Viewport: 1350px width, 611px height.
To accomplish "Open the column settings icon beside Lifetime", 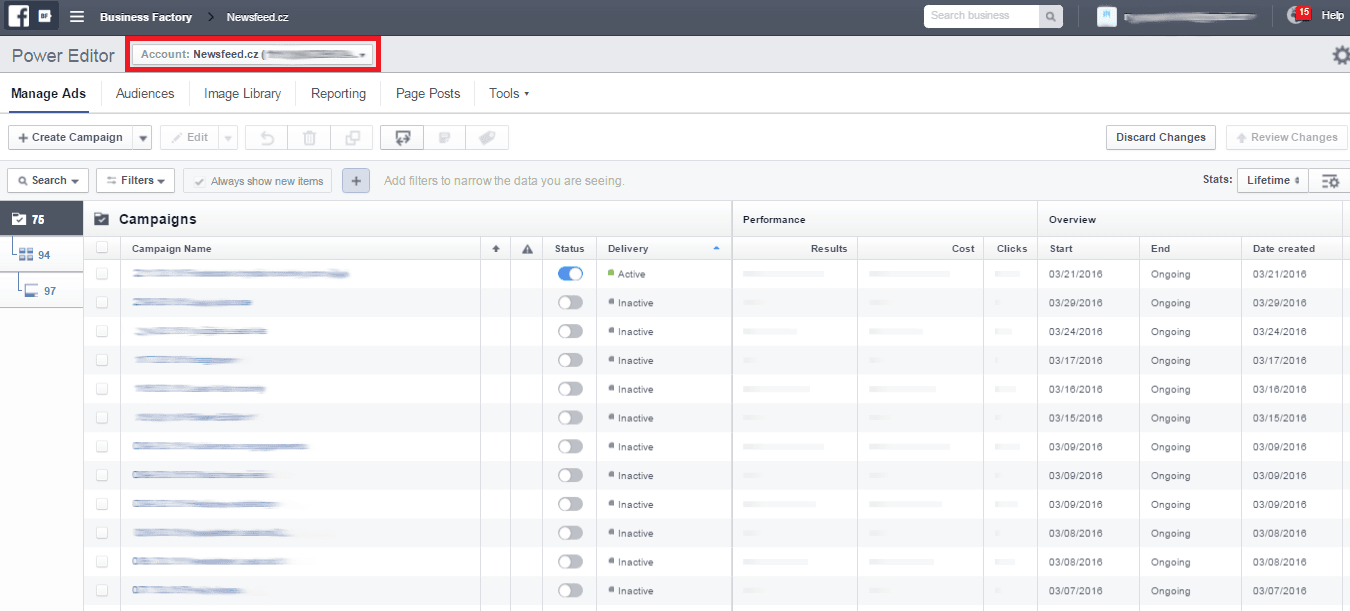I will pos(1329,181).
